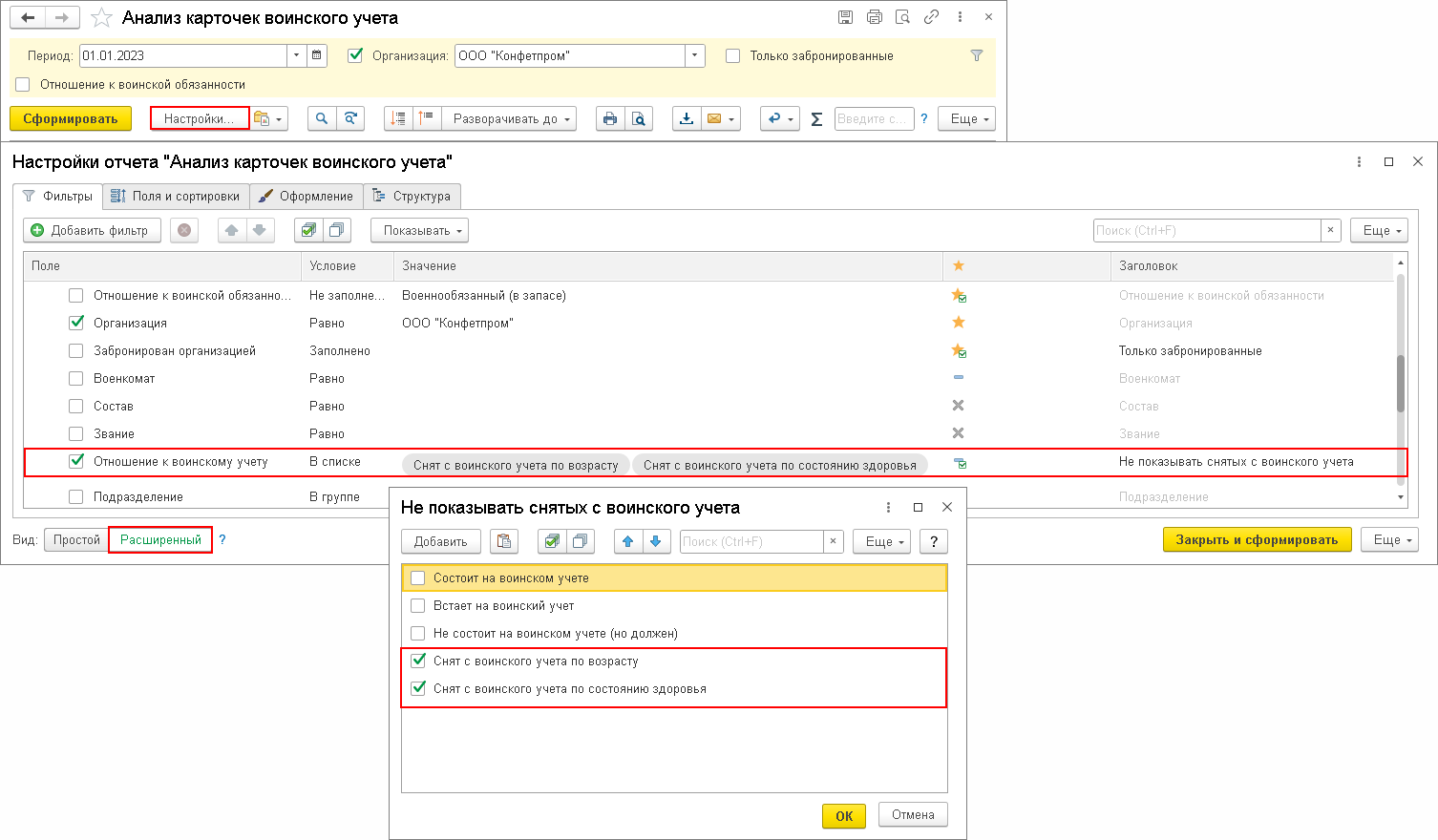The image size is (1438, 840).
Task: Move filter down in settings toolbar
Action: pyautogui.click(x=260, y=230)
